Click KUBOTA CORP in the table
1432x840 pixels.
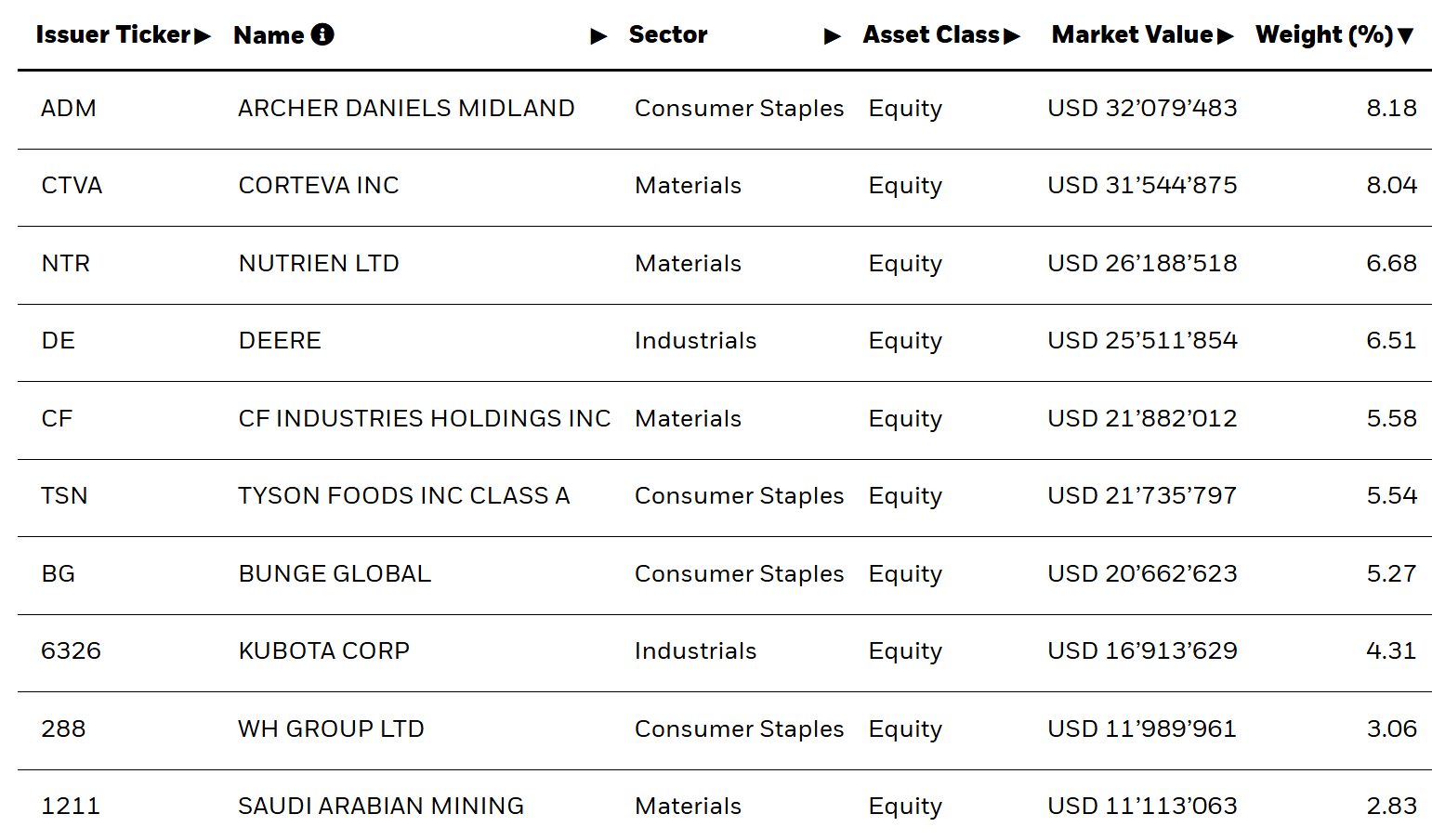pyautogui.click(x=324, y=651)
